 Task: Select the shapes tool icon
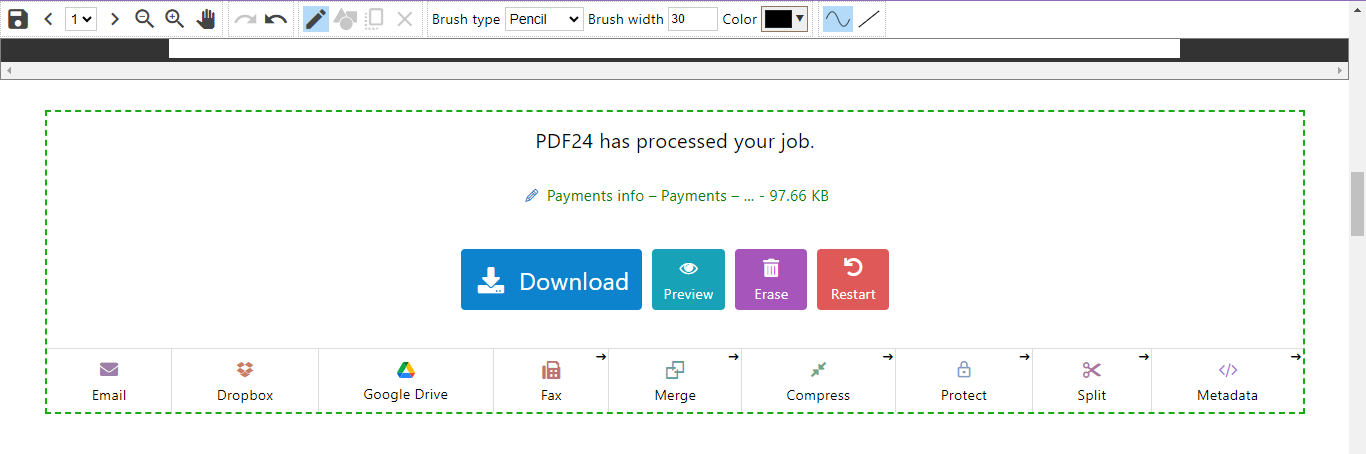[x=345, y=19]
